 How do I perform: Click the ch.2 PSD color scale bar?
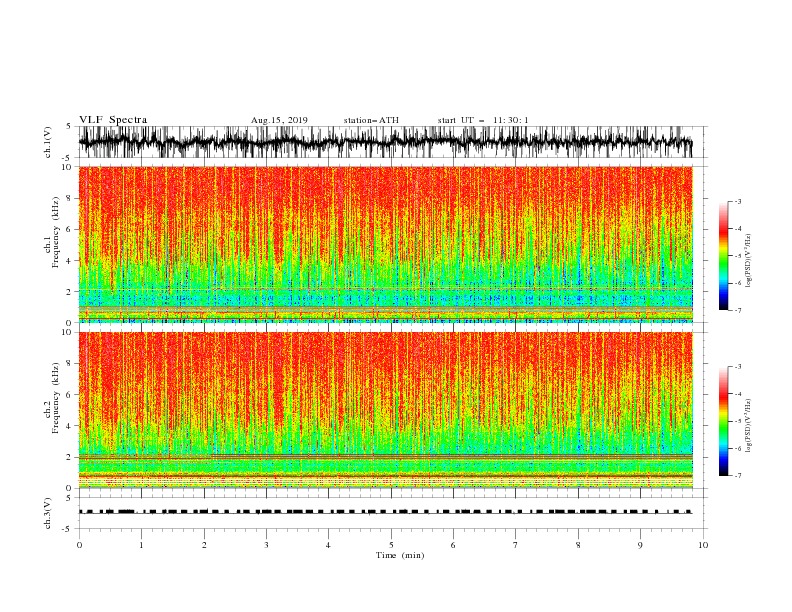click(724, 421)
